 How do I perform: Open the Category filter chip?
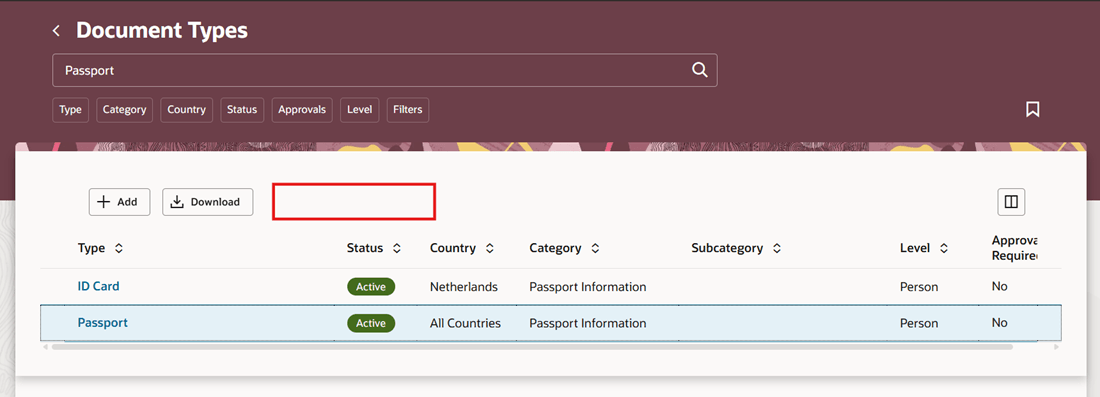click(x=124, y=109)
